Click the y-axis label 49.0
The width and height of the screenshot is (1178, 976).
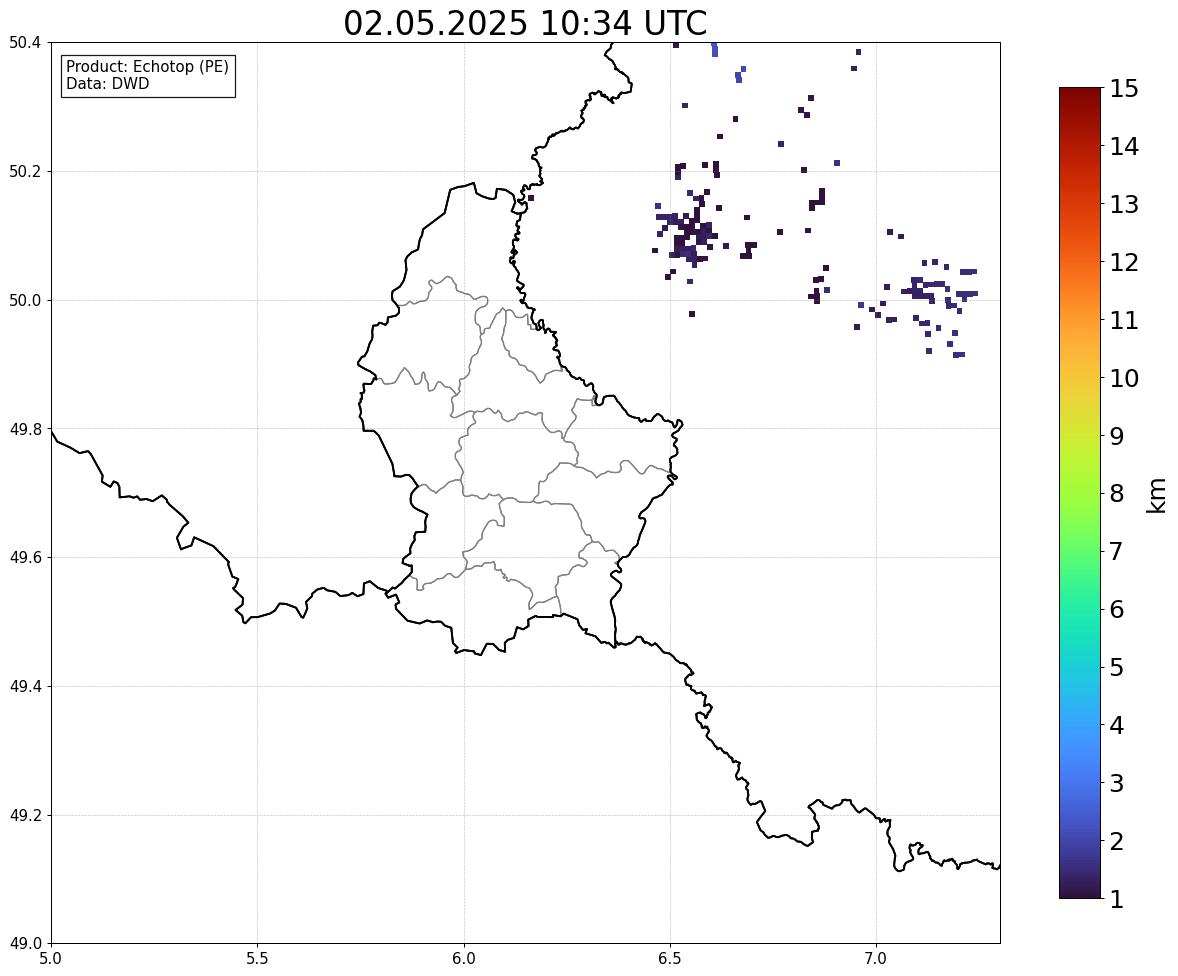[x=26, y=944]
